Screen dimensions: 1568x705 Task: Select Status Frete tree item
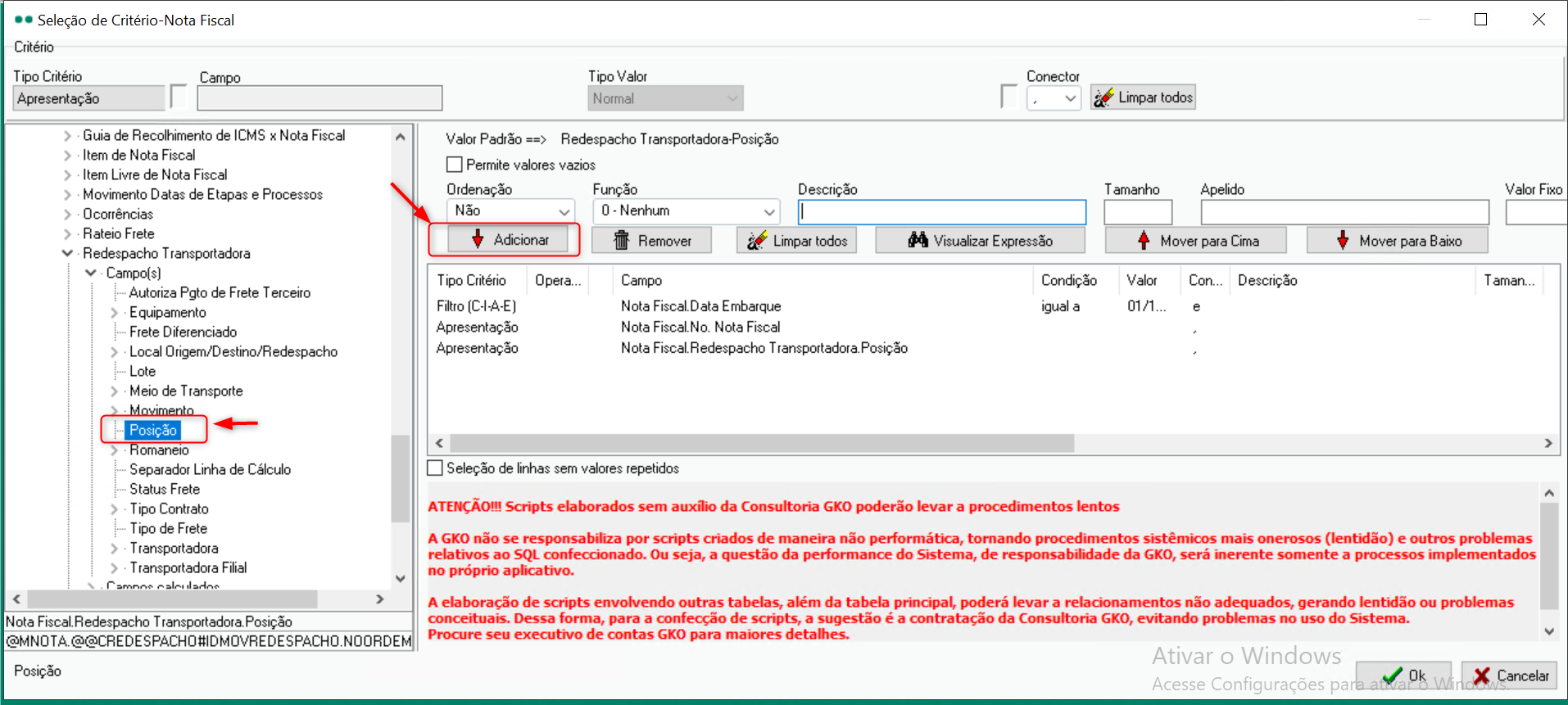[165, 489]
